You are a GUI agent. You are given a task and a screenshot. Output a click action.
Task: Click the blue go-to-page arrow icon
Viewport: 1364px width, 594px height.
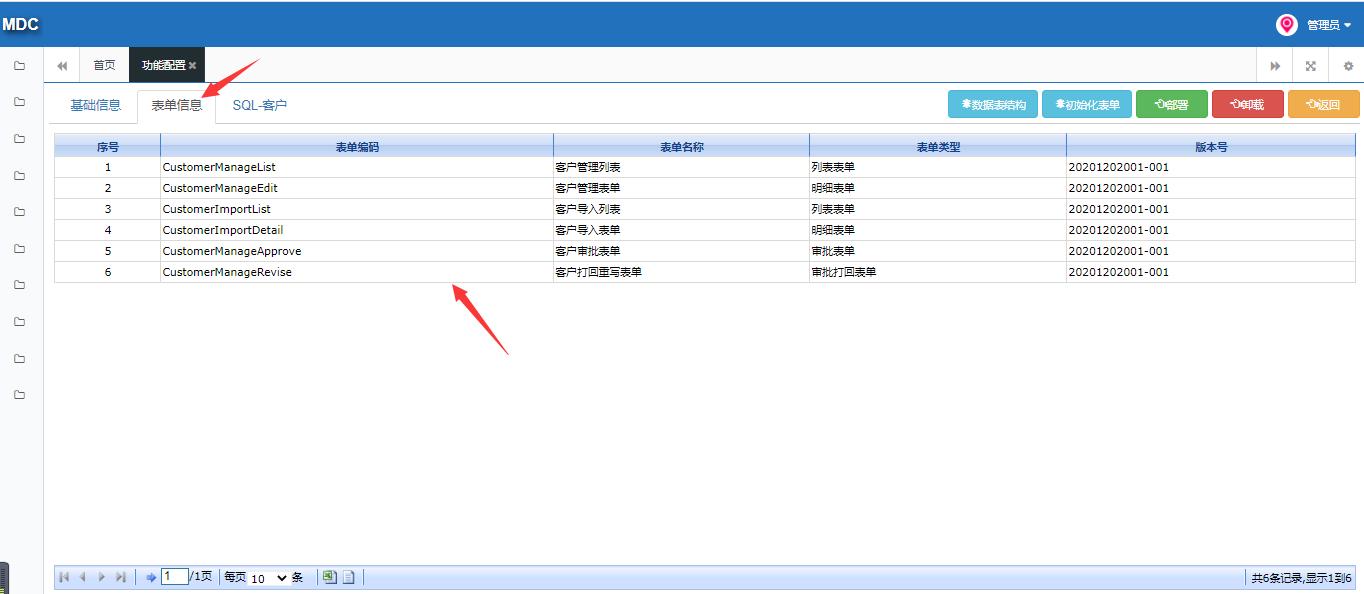click(x=151, y=577)
